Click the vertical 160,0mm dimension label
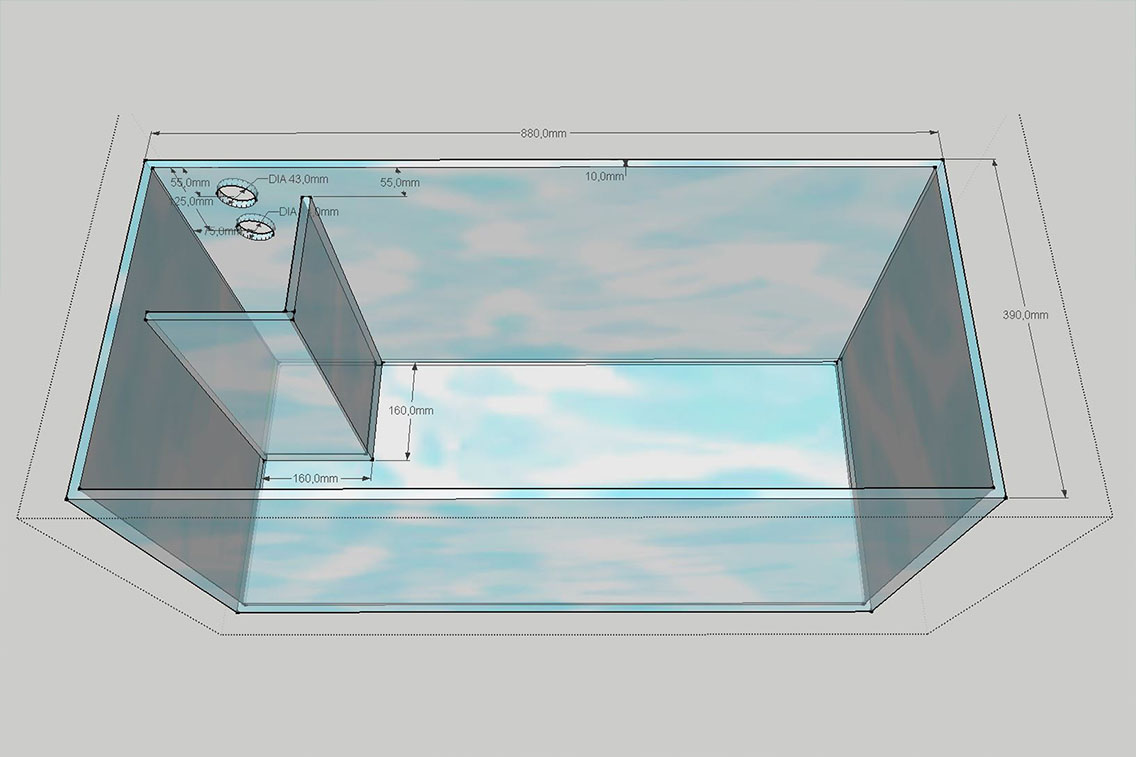The width and height of the screenshot is (1136, 757). pyautogui.click(x=410, y=410)
